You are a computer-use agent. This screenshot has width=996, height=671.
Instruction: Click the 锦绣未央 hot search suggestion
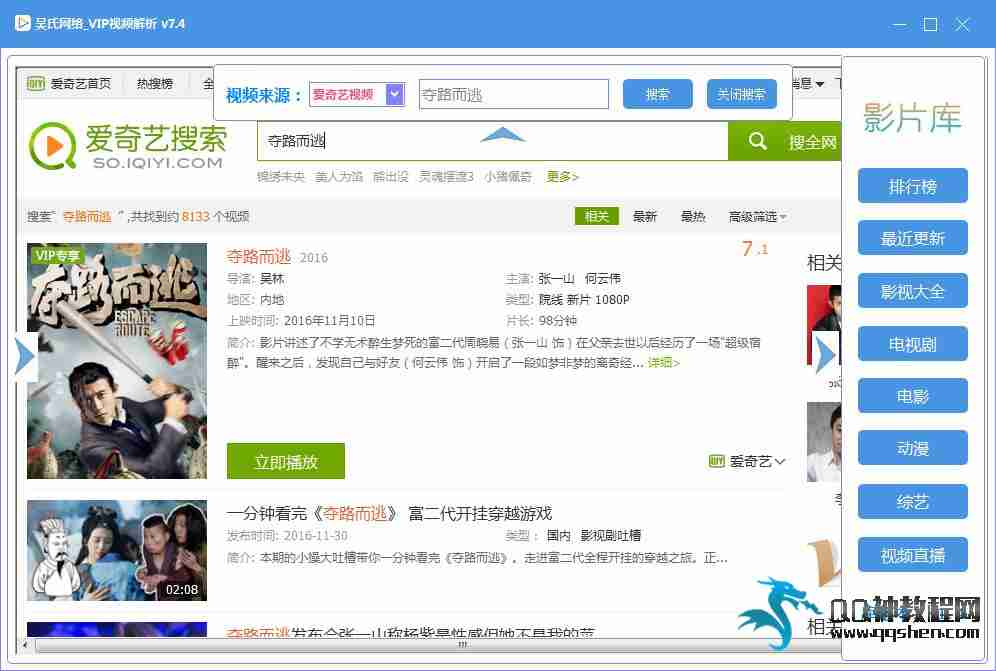coord(281,177)
